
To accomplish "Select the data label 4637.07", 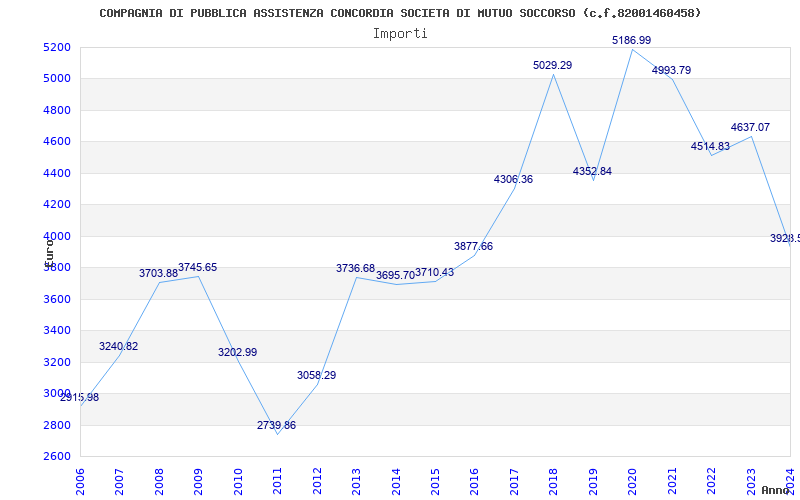I will tap(750, 128).
